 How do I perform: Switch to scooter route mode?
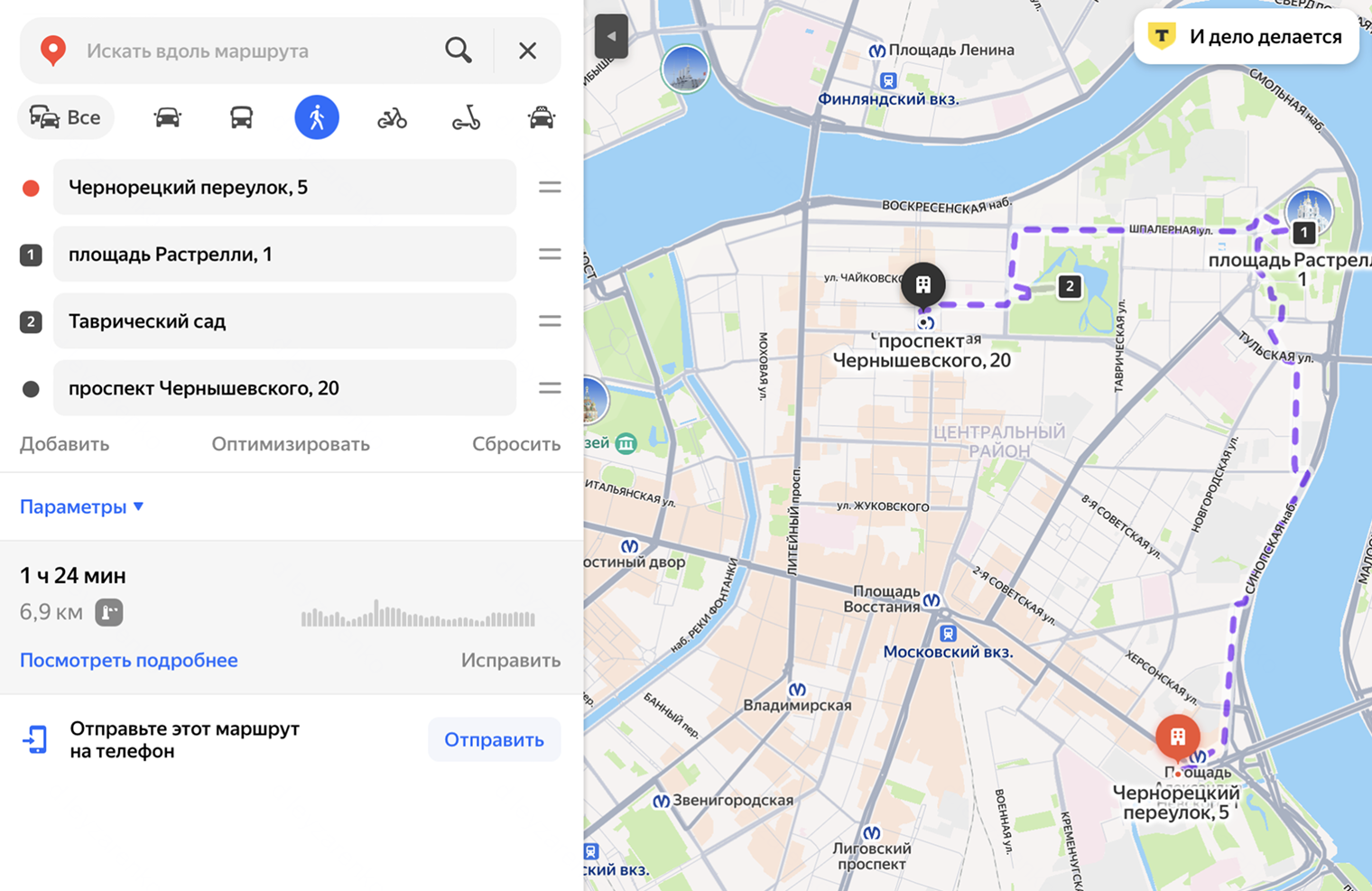466,117
